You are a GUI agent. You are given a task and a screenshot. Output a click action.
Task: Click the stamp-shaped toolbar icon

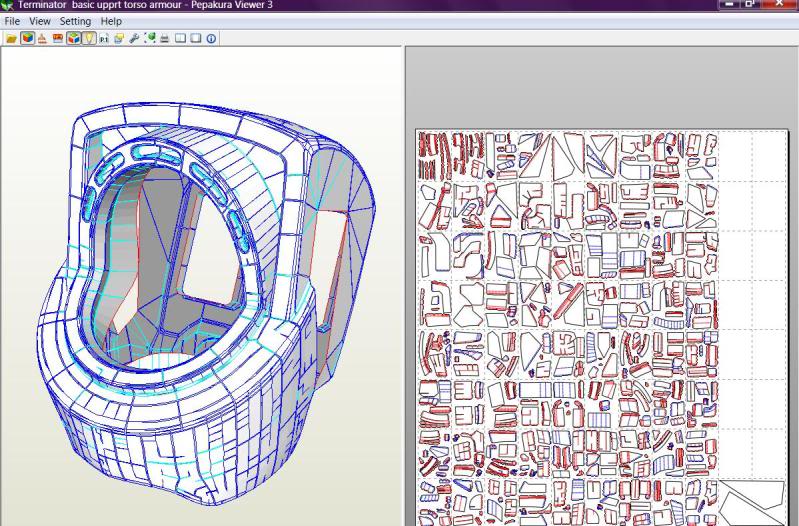(x=42, y=39)
